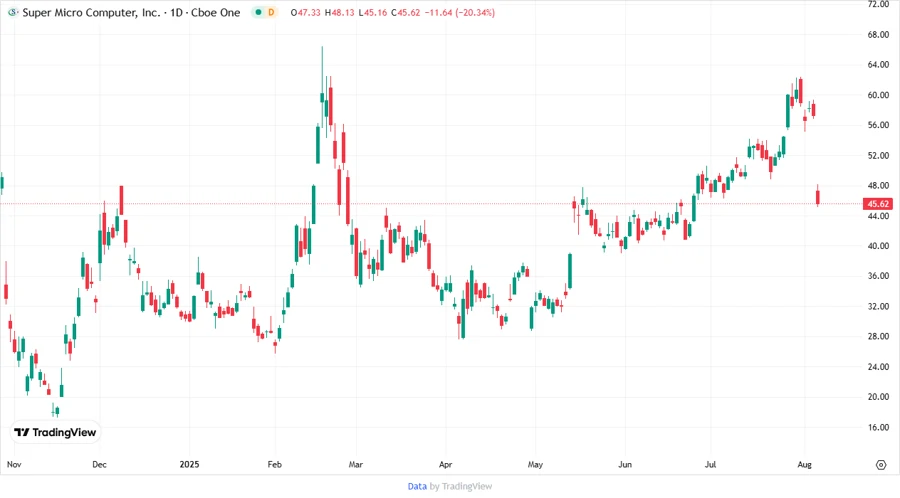
Task: Click the 56.00 price axis label
Action: (x=878, y=125)
